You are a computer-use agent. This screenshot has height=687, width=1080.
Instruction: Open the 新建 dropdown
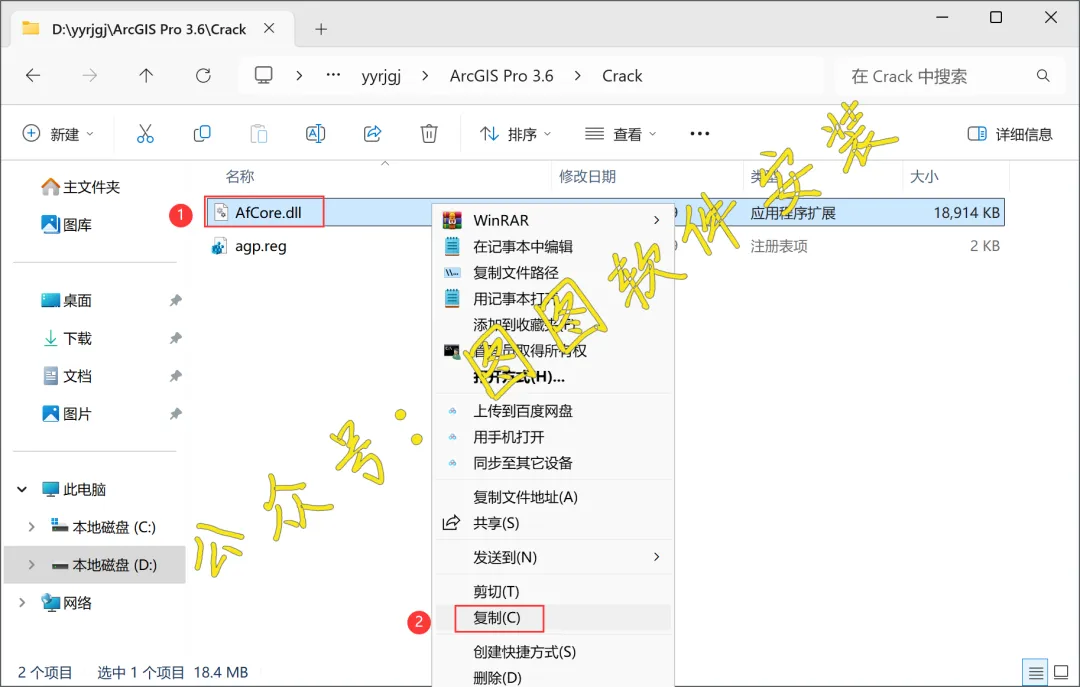pos(59,134)
